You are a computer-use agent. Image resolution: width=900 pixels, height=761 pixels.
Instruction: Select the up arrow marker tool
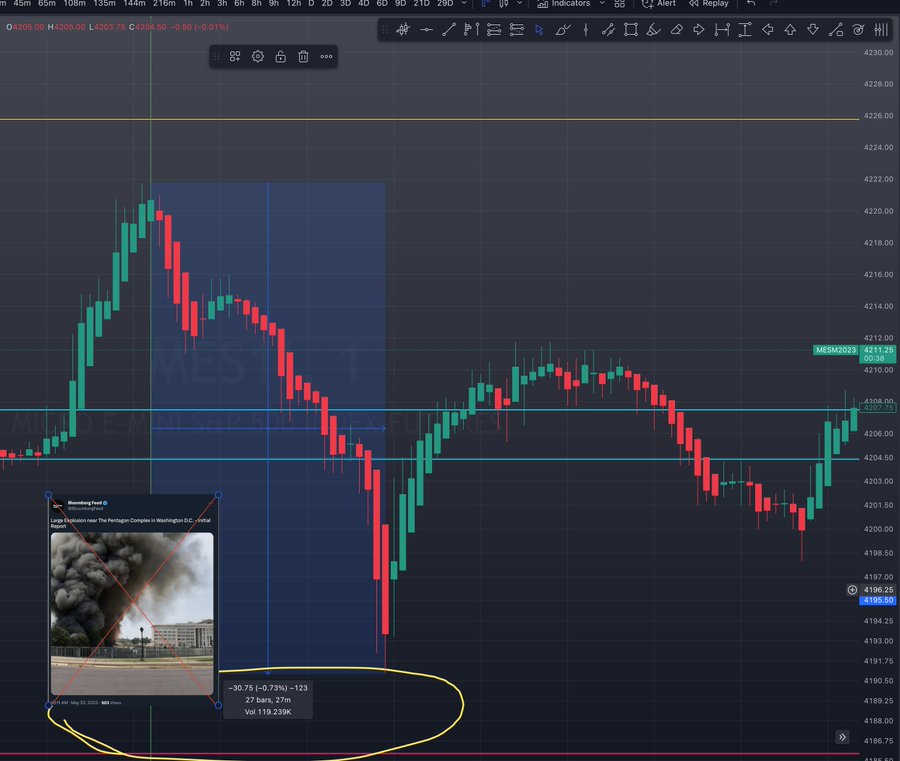(x=790, y=30)
